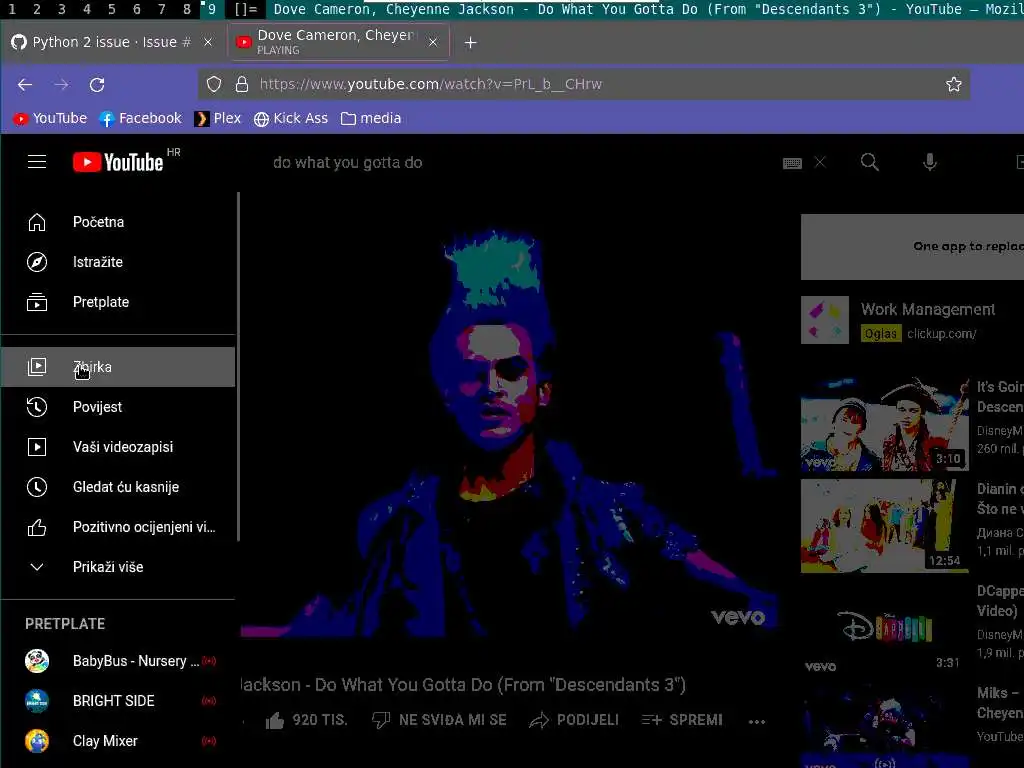Image resolution: width=1024 pixels, height=768 pixels.
Task: Open Plex bookmark
Action: pyautogui.click(x=218, y=118)
